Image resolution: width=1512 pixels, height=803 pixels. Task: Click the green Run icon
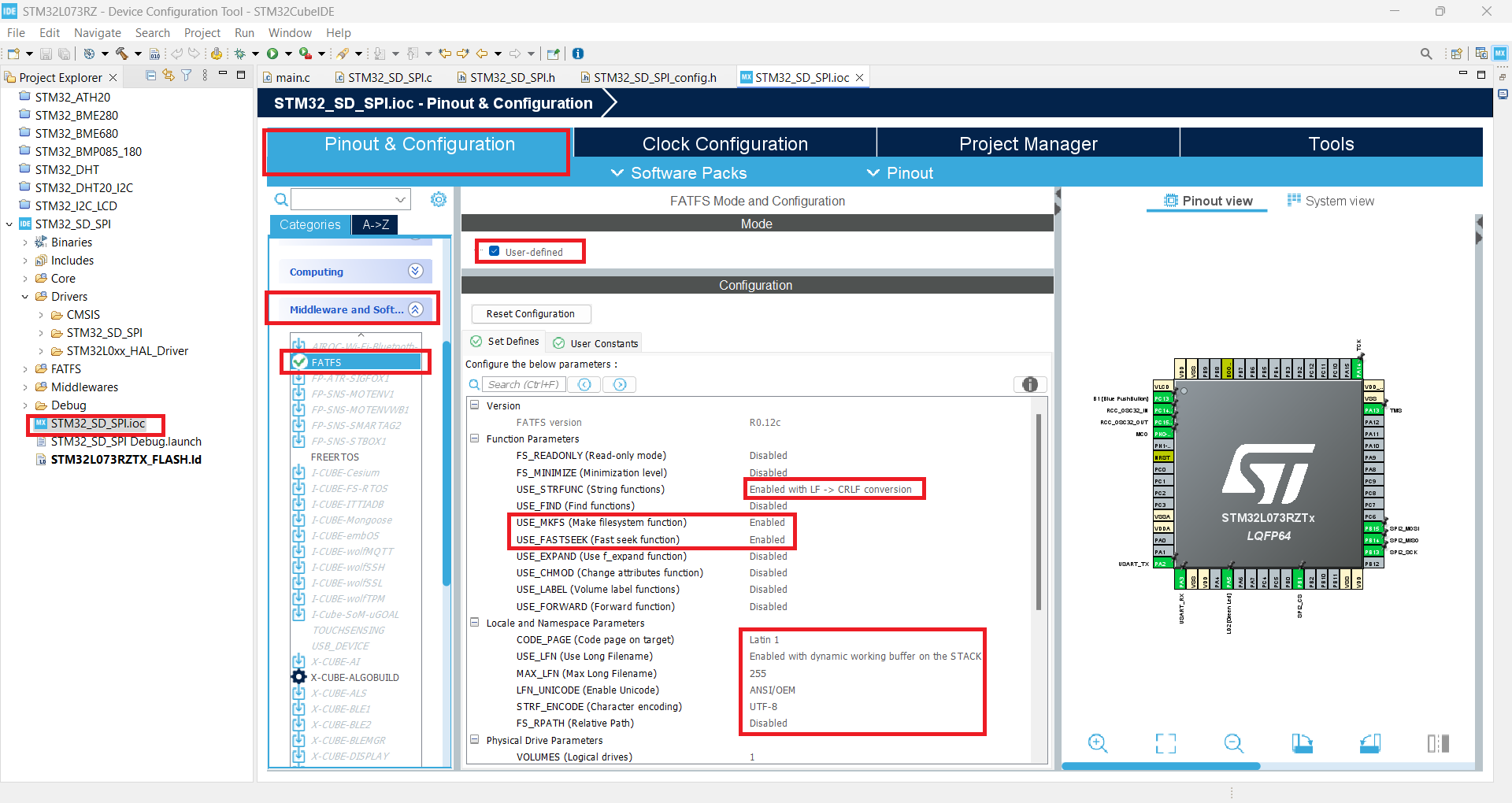point(272,54)
